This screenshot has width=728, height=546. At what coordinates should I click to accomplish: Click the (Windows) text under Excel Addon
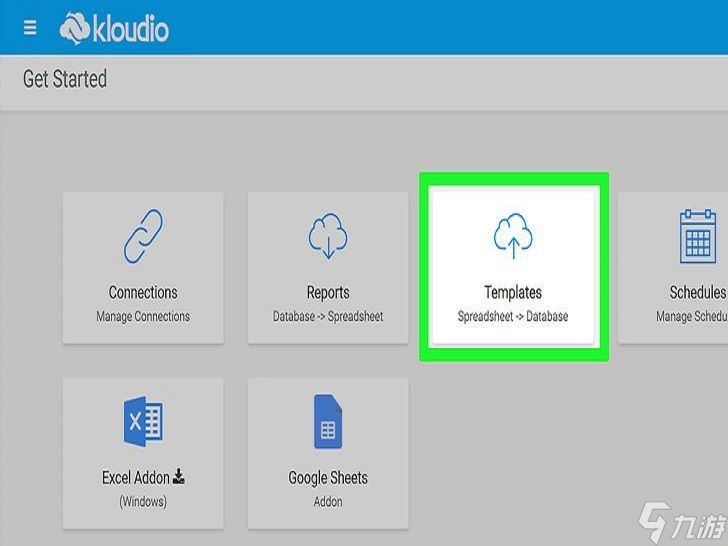tap(143, 501)
